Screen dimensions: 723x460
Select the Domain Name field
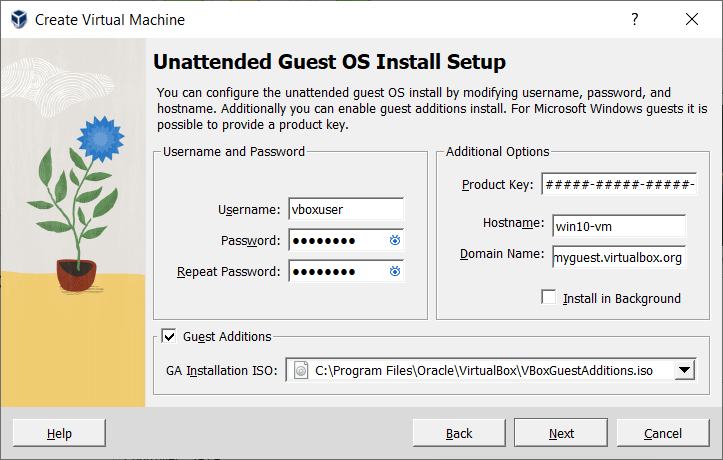pyautogui.click(x=619, y=257)
